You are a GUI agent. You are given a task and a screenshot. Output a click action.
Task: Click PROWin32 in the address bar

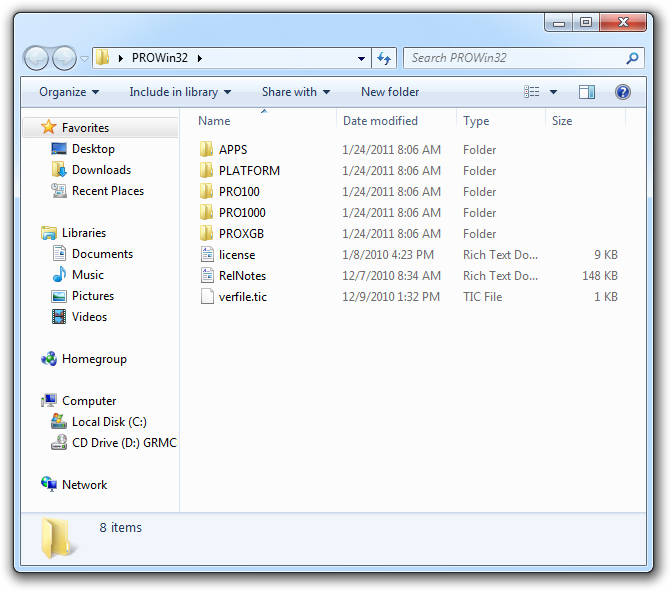[160, 58]
